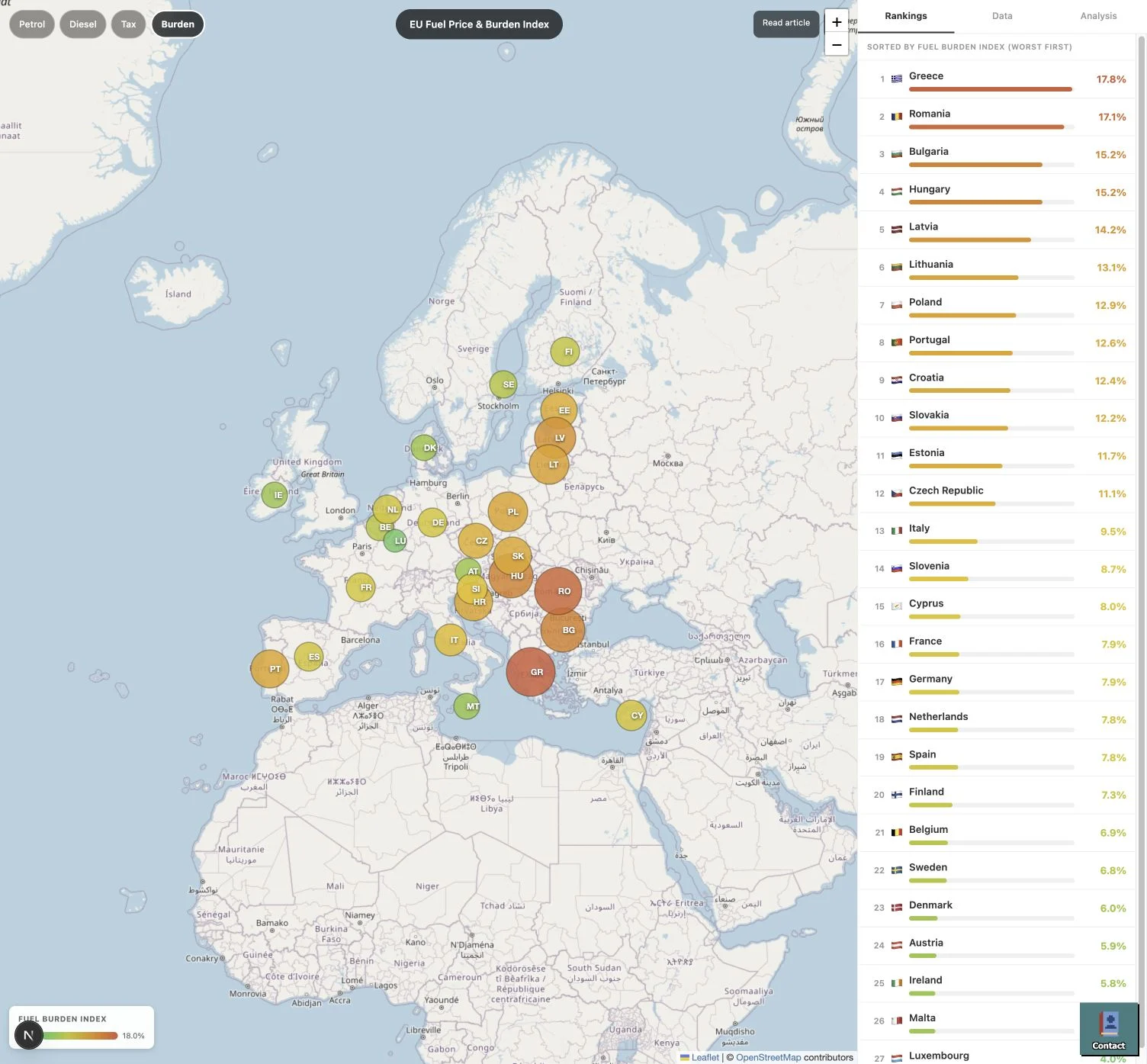This screenshot has height=1064, width=1147.
Task: Switch to the Data tab
Action: tap(1002, 16)
